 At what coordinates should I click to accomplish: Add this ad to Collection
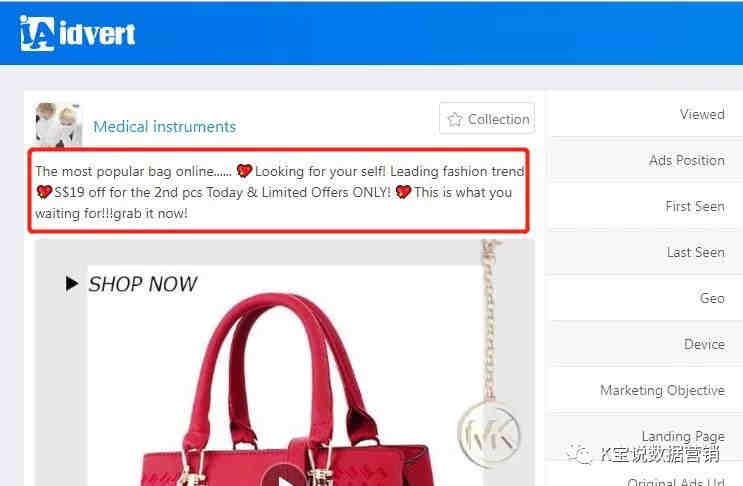487,118
